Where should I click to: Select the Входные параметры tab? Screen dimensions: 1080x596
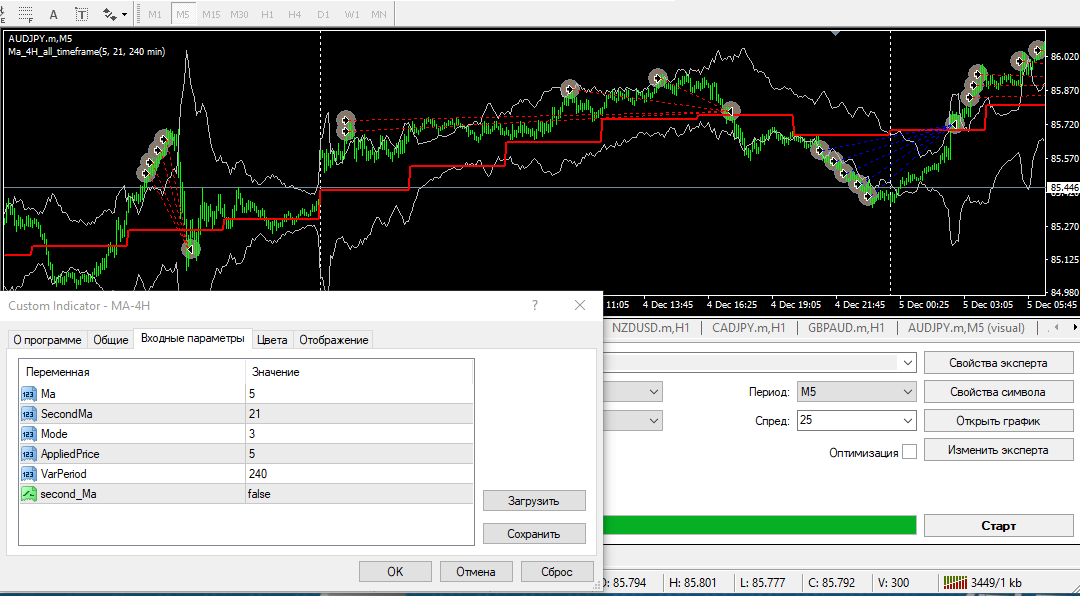click(192, 338)
